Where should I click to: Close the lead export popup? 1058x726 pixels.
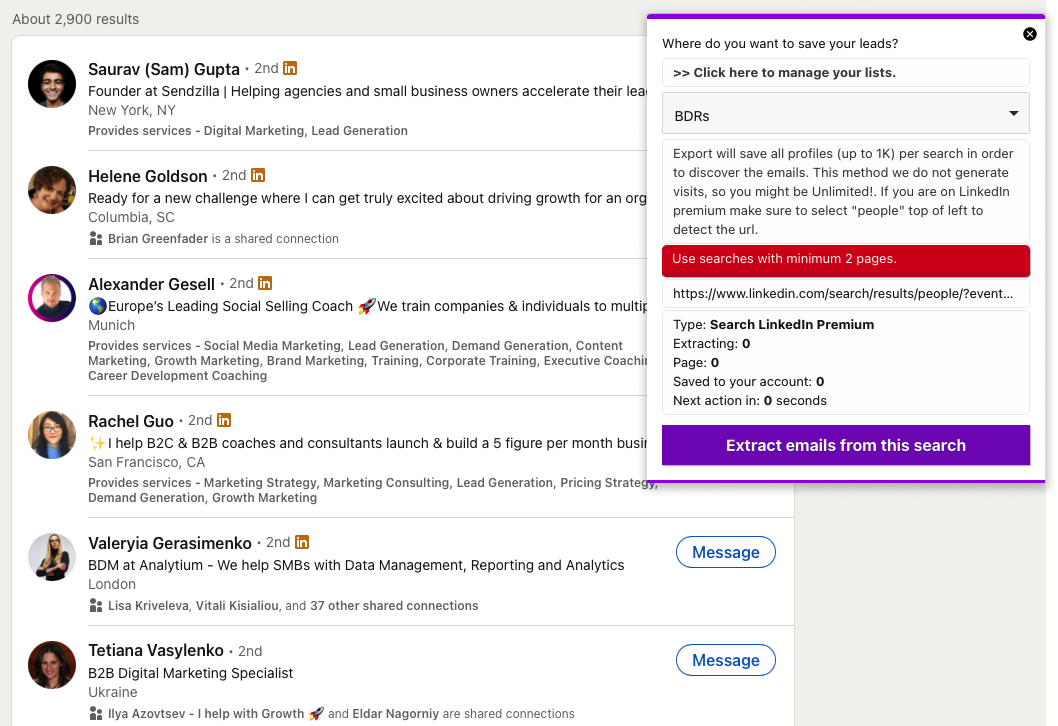(x=1030, y=34)
